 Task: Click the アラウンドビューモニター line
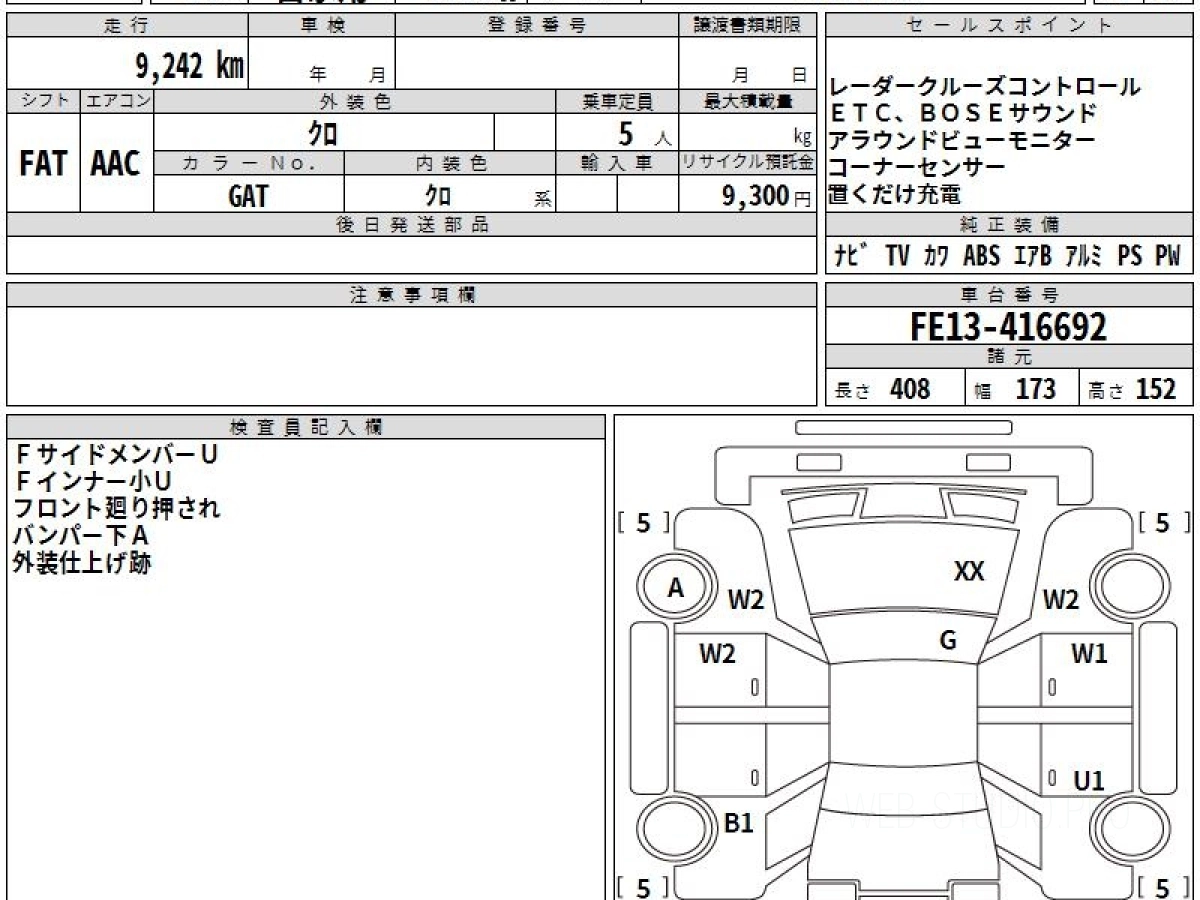(x=962, y=141)
